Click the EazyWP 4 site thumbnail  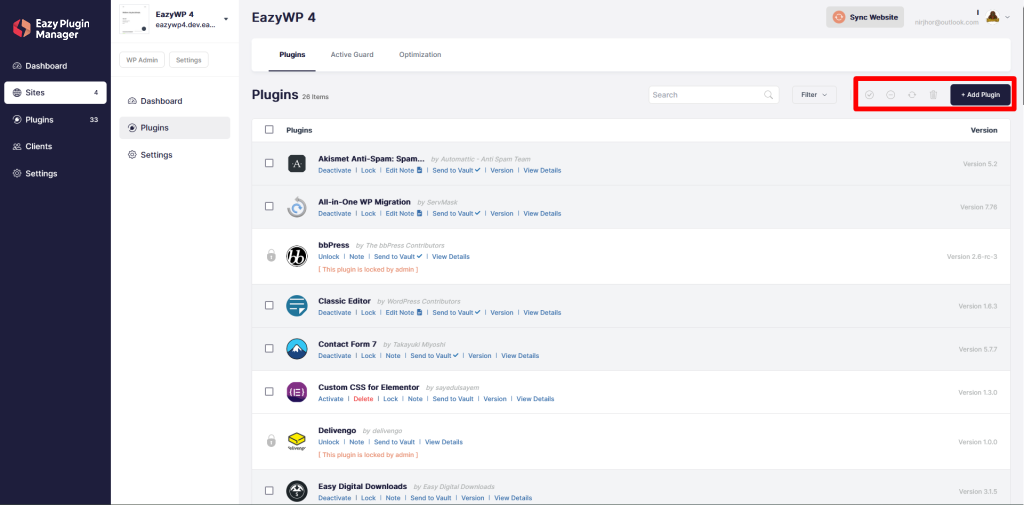coord(135,20)
